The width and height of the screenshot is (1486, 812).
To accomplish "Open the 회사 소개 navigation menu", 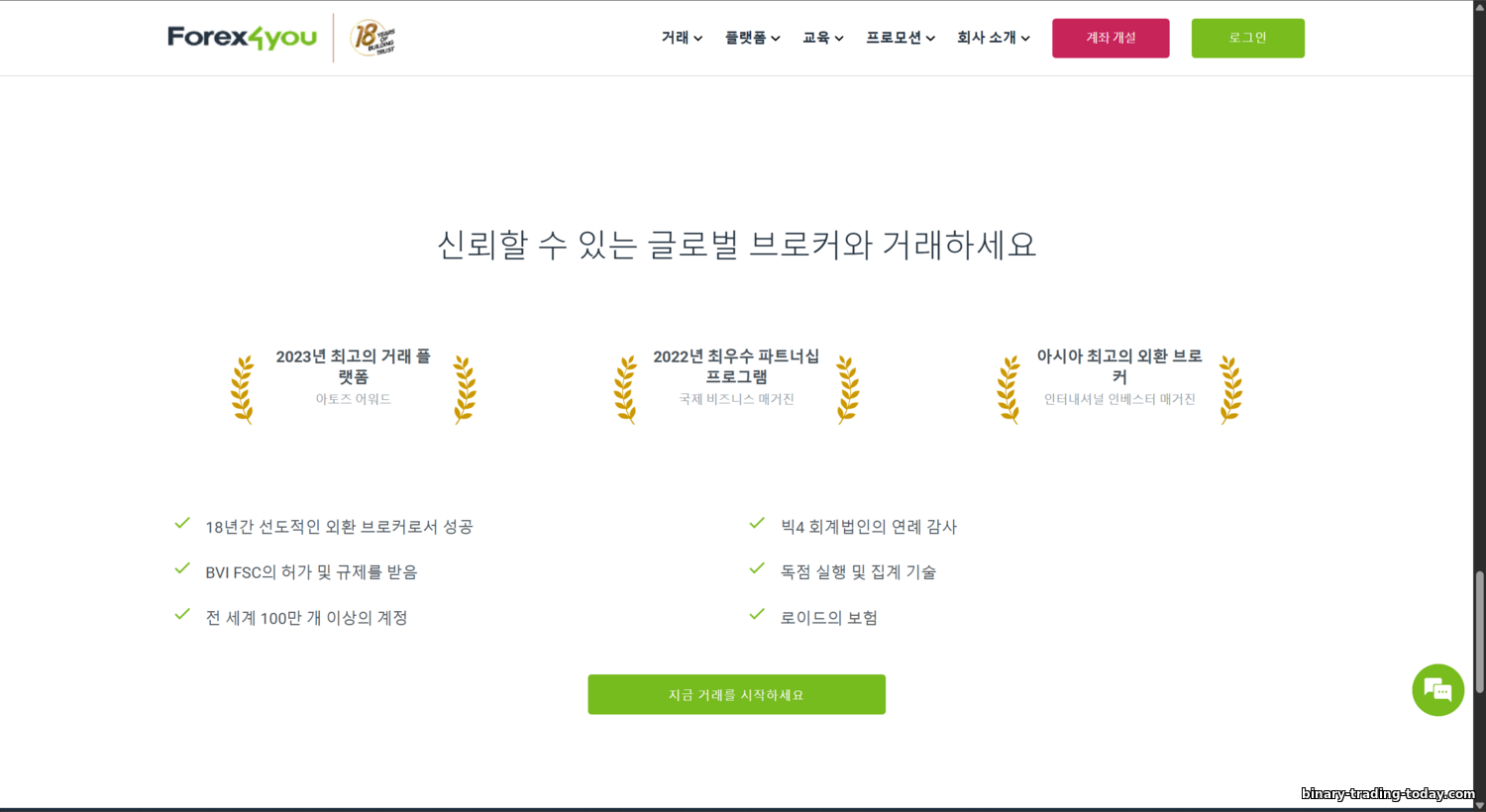I will pyautogui.click(x=993, y=38).
